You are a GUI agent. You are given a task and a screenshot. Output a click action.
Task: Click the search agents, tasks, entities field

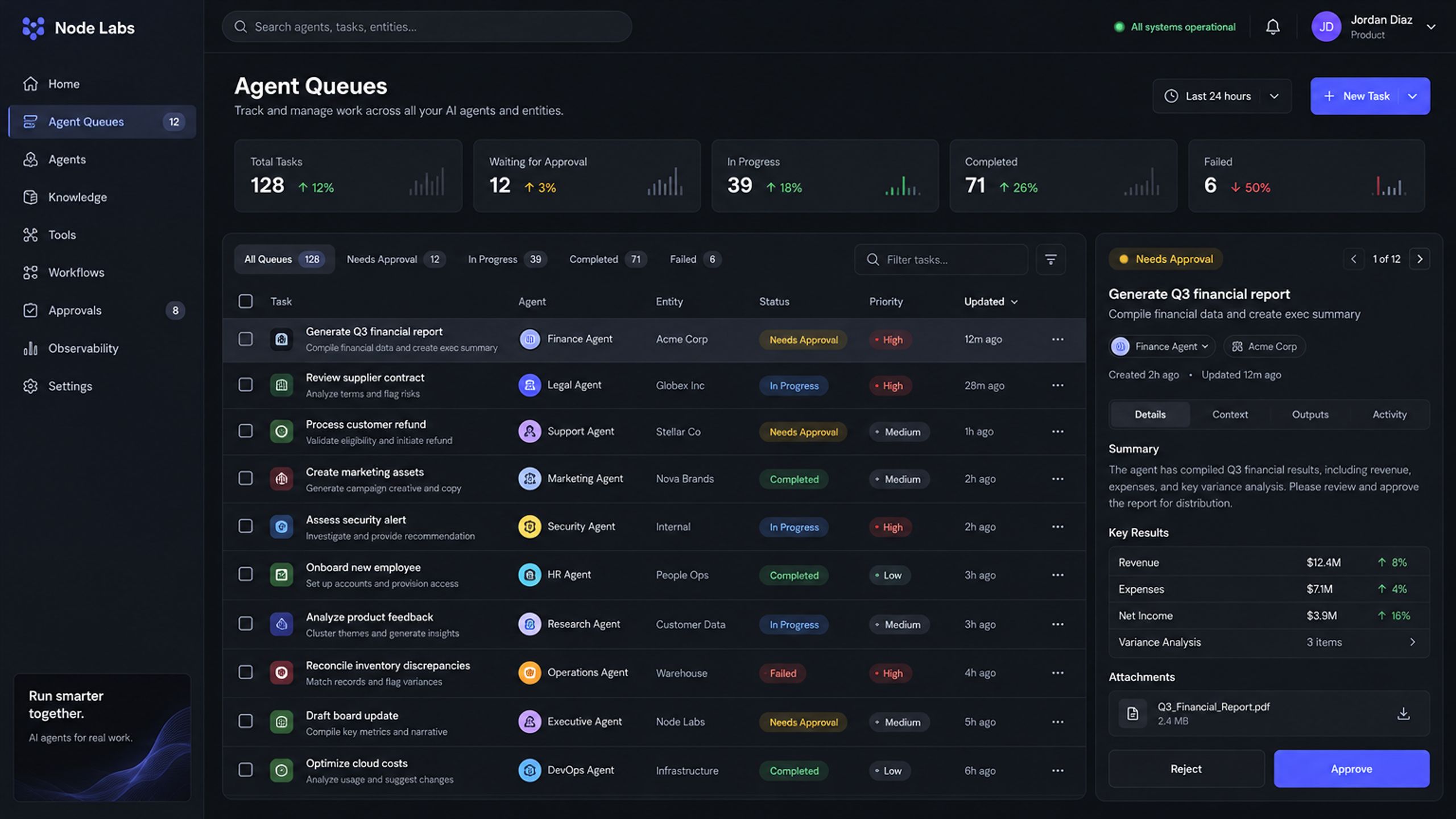(427, 27)
